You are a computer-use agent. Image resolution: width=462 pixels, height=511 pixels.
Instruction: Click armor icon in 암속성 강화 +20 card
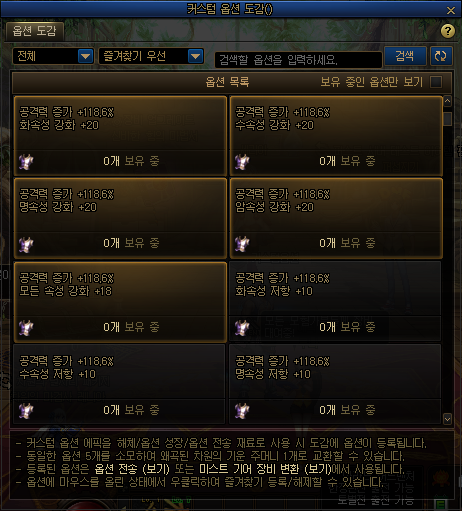click(242, 244)
